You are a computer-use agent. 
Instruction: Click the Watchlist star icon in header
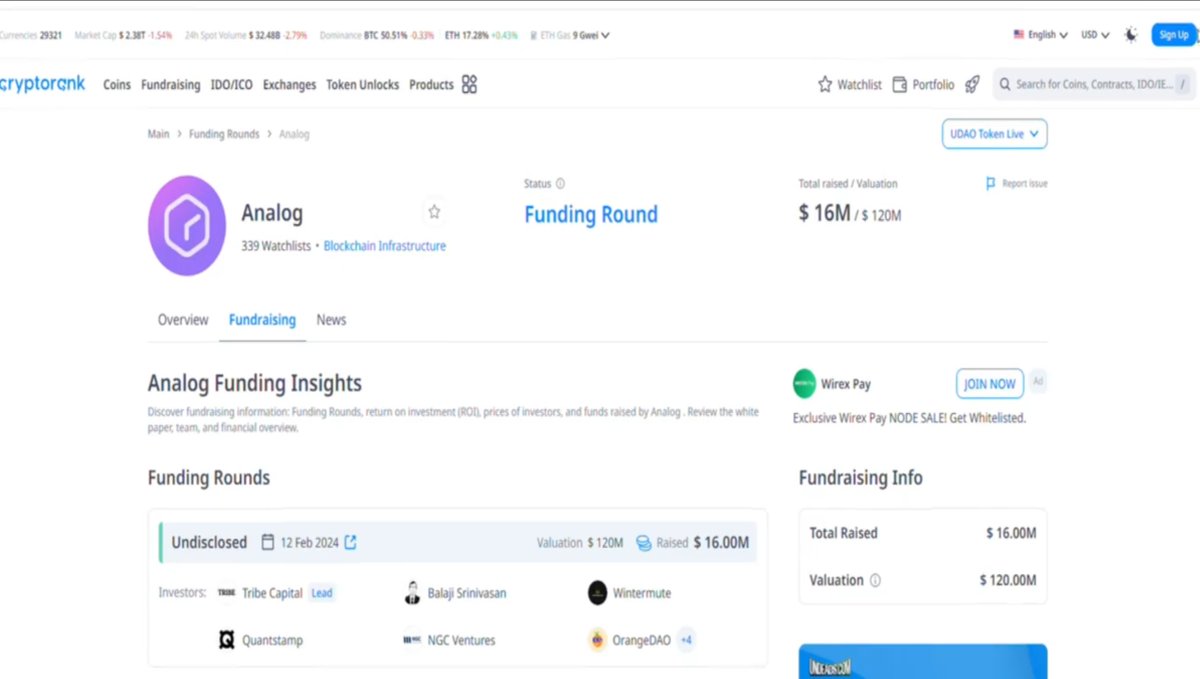coord(825,85)
